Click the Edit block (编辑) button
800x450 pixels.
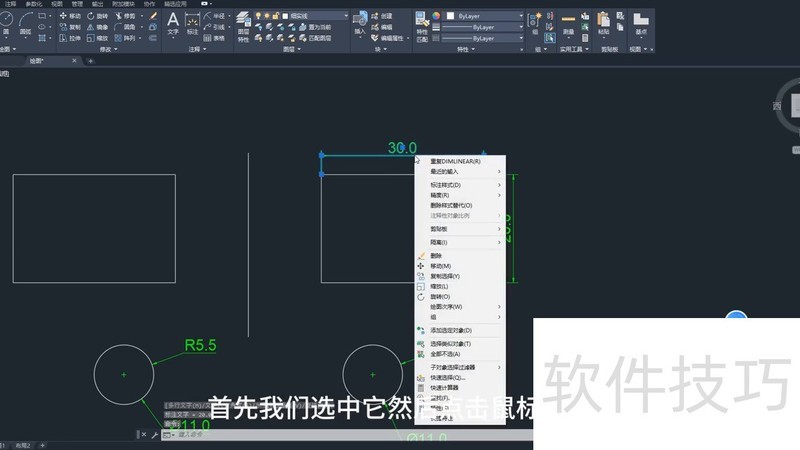(x=382, y=27)
